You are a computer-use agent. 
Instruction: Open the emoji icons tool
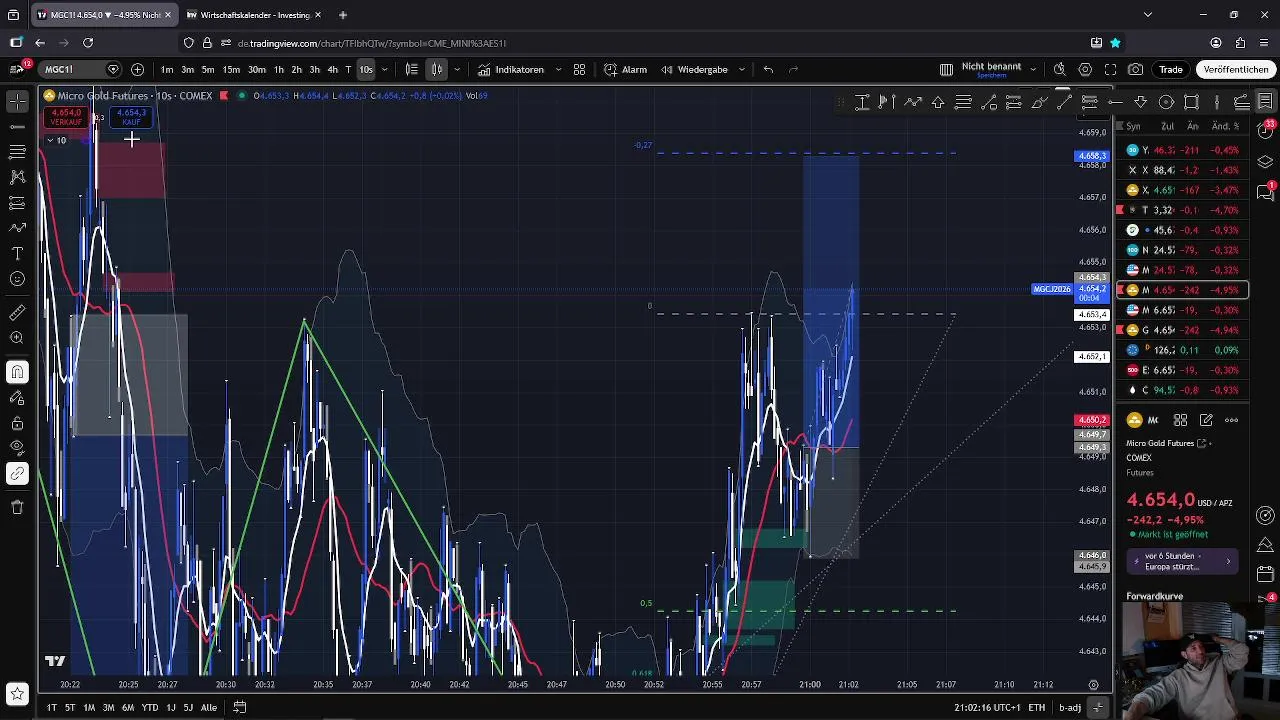[17, 279]
